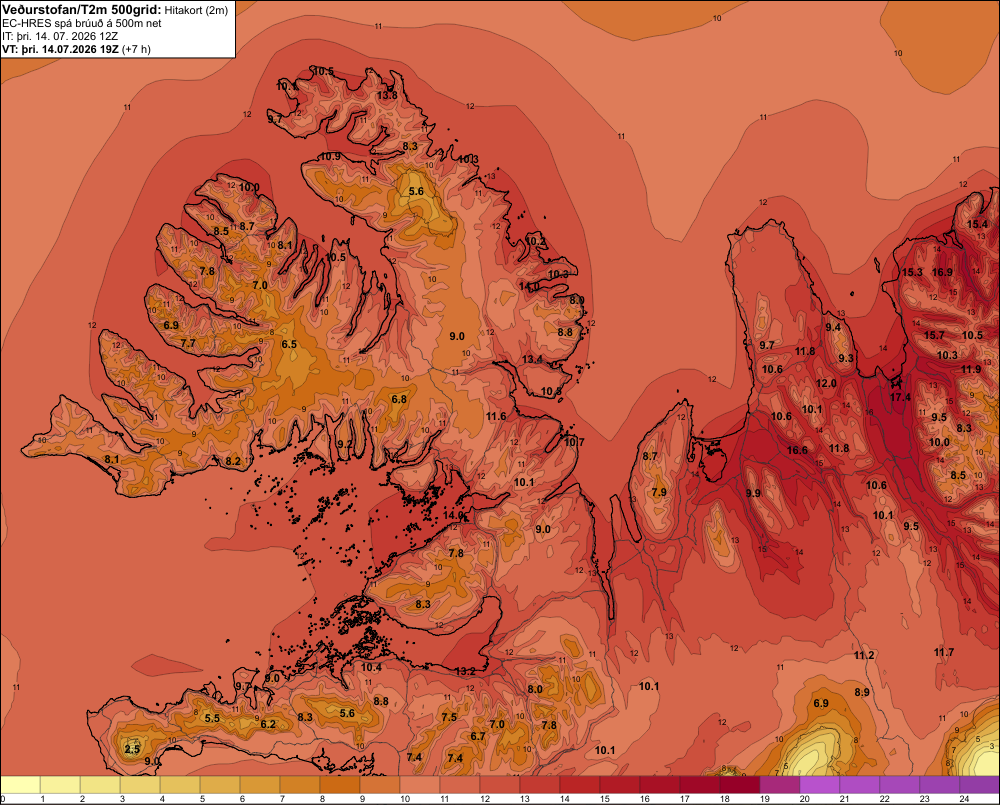This screenshot has height=805, width=1000.
Task: Click the 15.7 temperature value
Action: click(934, 335)
